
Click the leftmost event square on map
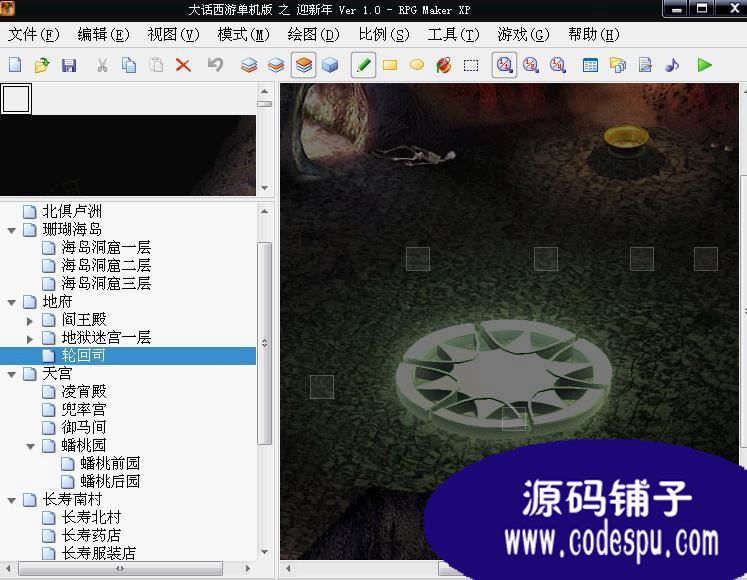coord(322,387)
